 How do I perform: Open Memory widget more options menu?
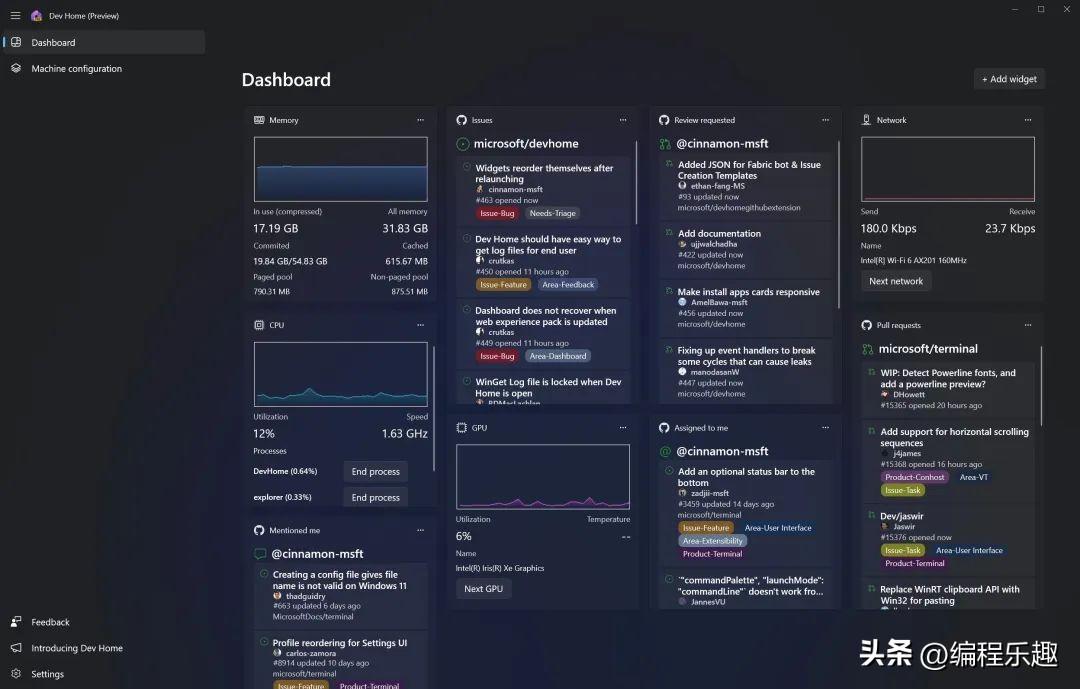click(x=420, y=120)
